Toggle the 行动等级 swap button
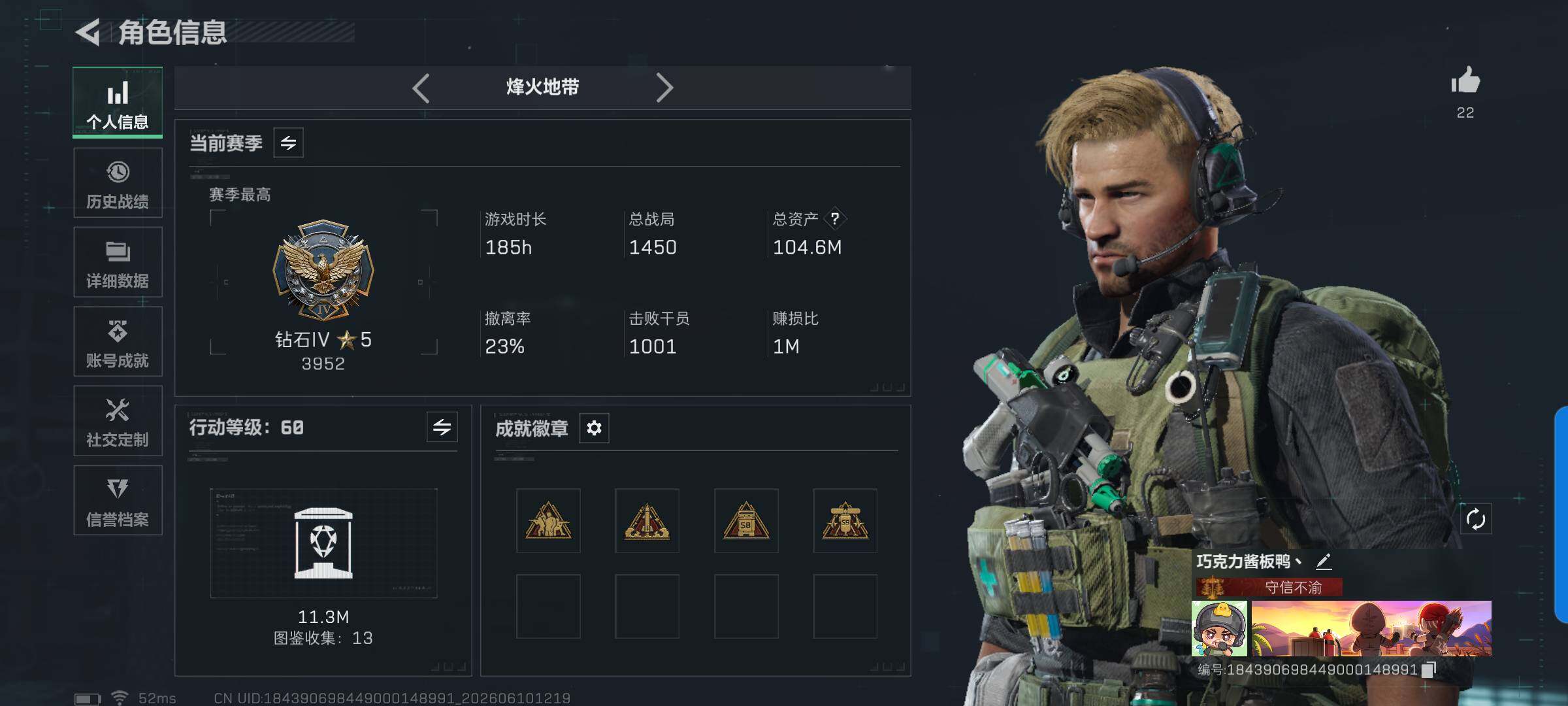The height and width of the screenshot is (706, 1568). tap(442, 428)
